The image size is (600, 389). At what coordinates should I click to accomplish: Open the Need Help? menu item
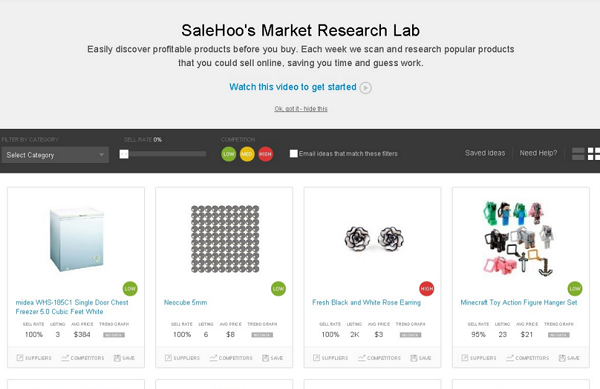538,153
